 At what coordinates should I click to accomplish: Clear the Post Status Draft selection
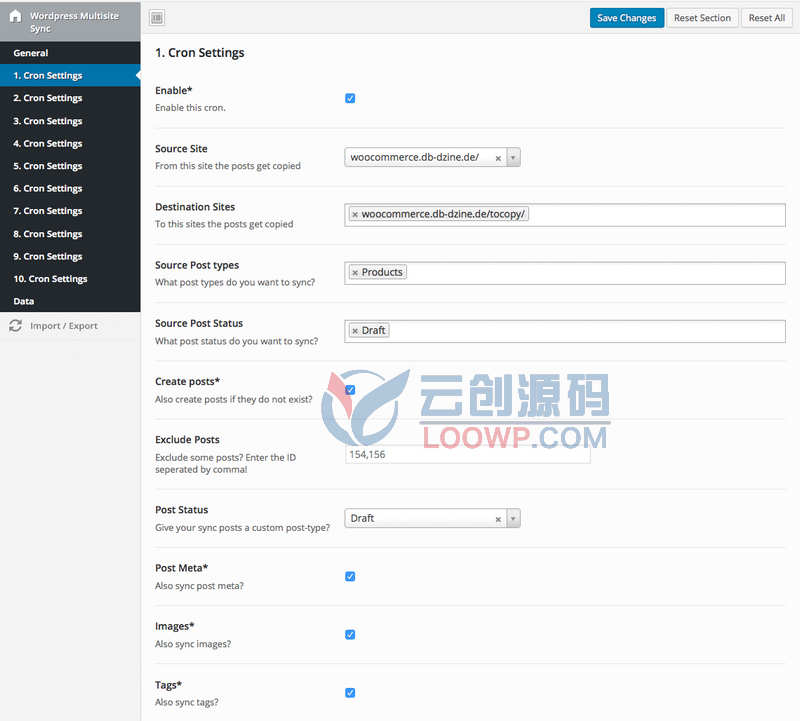pyautogui.click(x=498, y=519)
